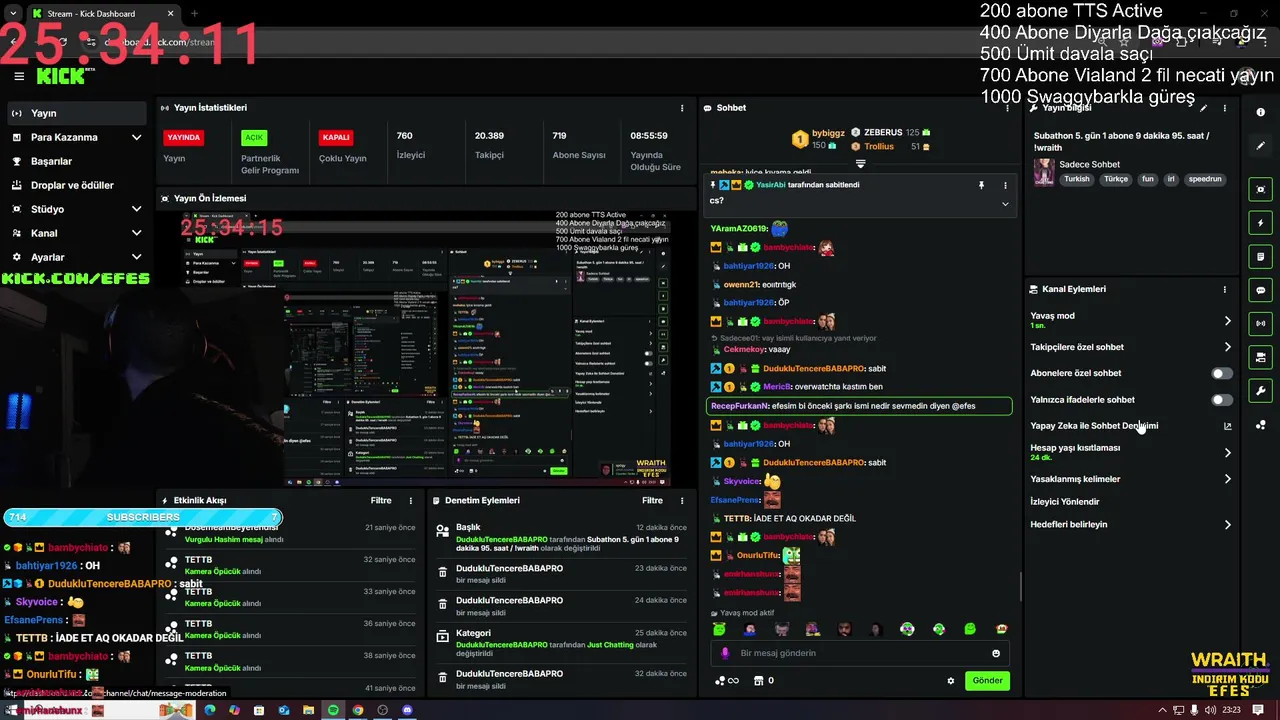Image resolution: width=1280 pixels, height=720 pixels.
Task: Click the KAPALI multi-stream badge
Action: point(336,137)
